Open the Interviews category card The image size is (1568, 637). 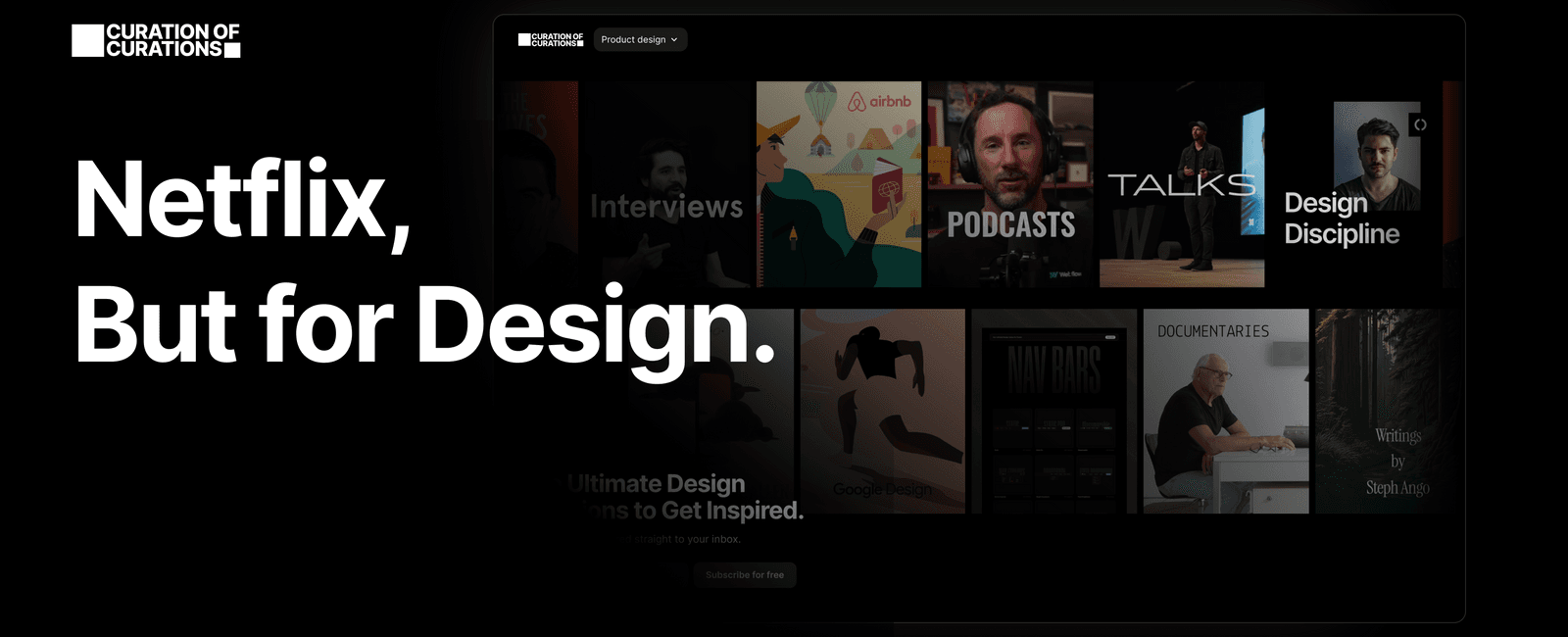tap(669, 184)
